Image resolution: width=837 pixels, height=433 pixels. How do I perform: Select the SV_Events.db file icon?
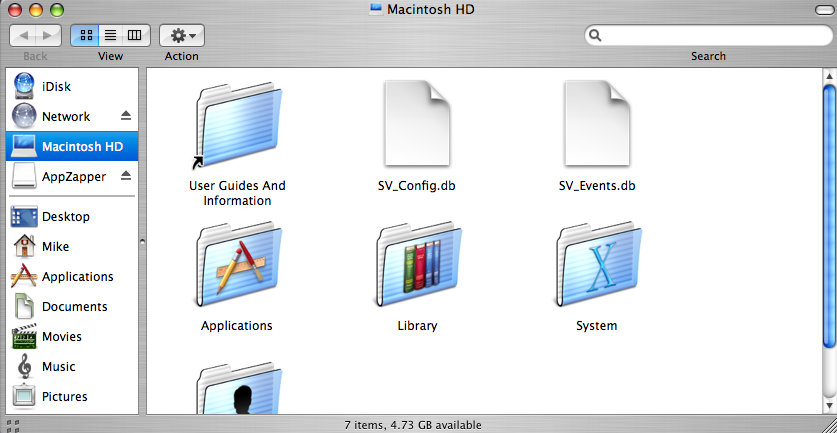[x=597, y=123]
